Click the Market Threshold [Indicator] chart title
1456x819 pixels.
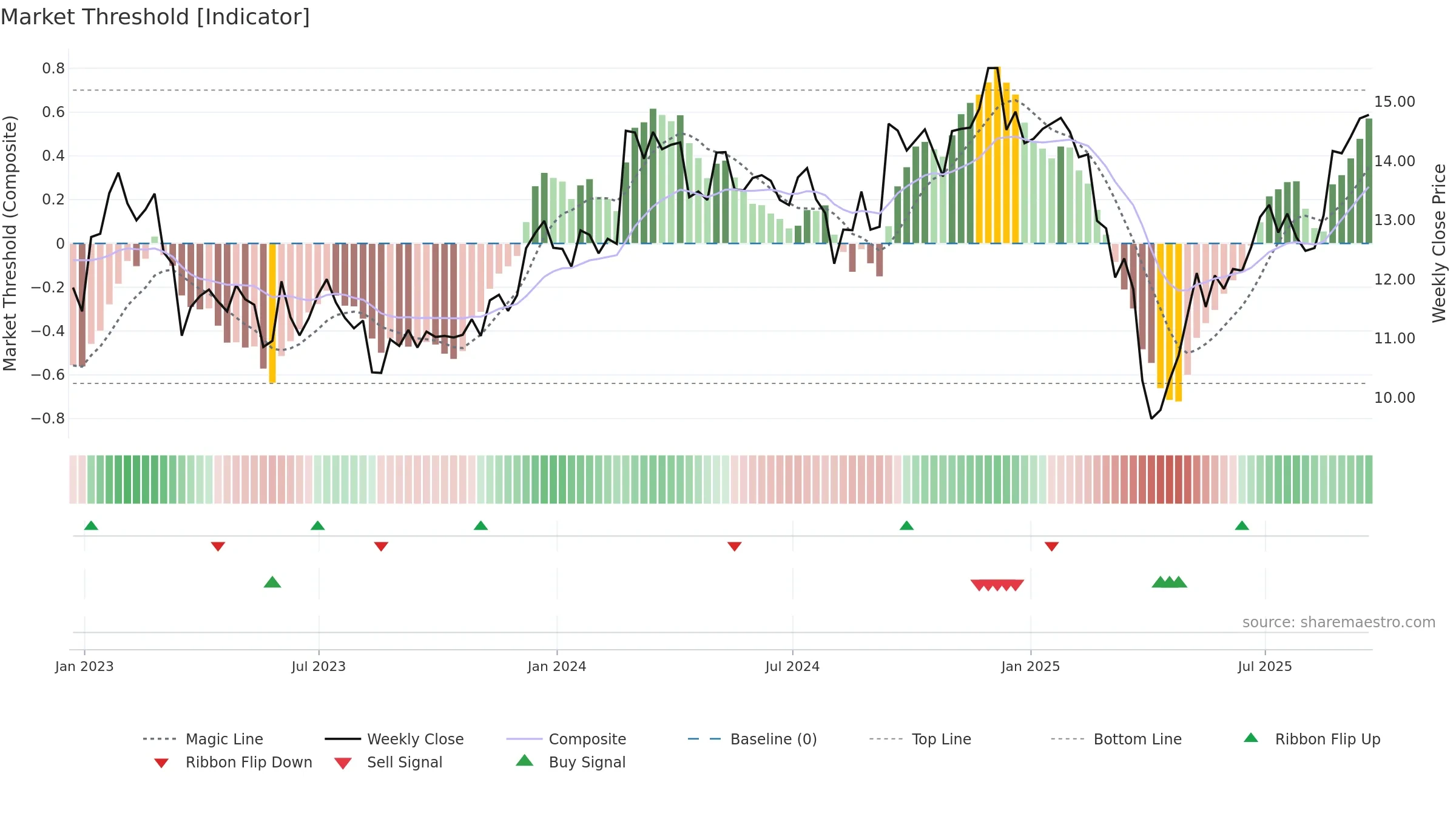[155, 17]
